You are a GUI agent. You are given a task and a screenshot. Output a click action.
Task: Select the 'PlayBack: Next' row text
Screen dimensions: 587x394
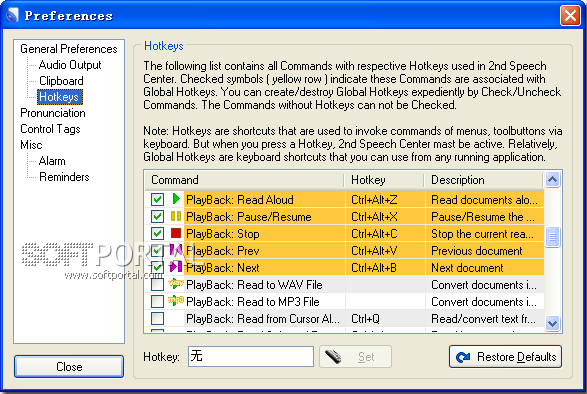[222, 267]
